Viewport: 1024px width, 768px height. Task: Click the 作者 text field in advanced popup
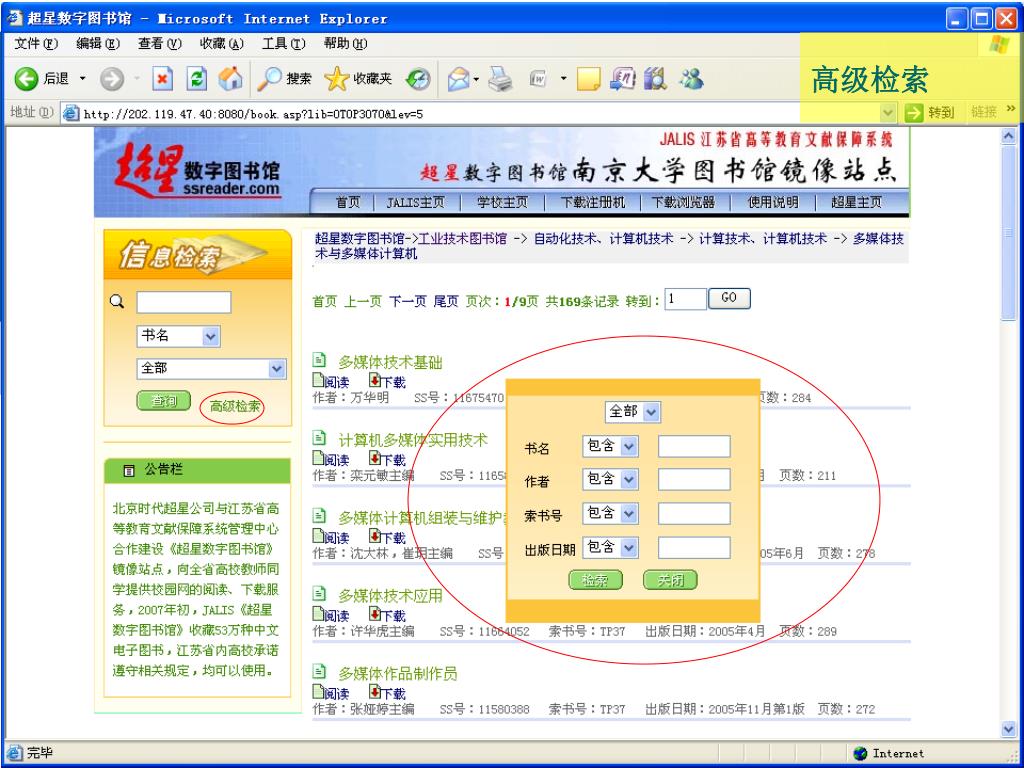[694, 479]
